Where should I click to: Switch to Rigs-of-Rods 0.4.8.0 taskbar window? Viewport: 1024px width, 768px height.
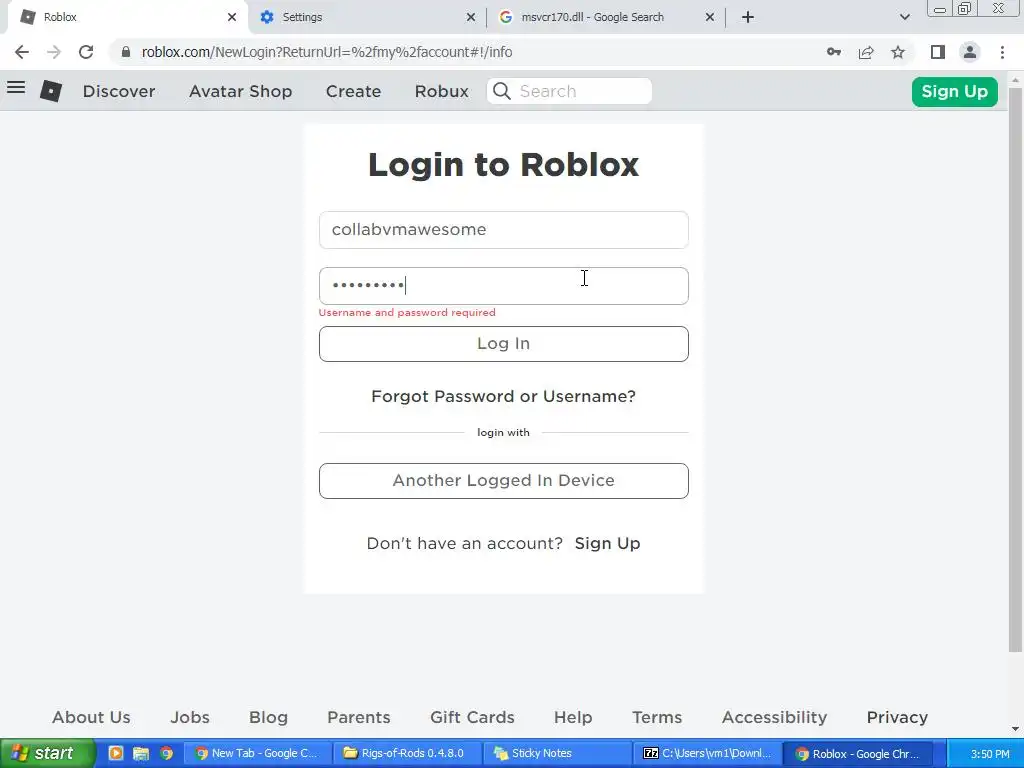[407, 754]
